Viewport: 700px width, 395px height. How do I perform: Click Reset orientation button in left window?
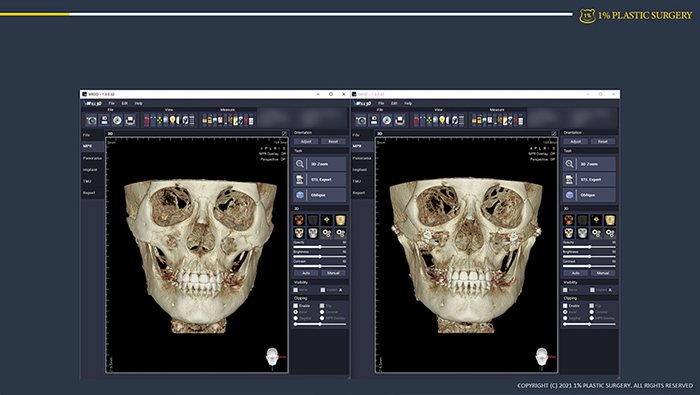coord(333,141)
